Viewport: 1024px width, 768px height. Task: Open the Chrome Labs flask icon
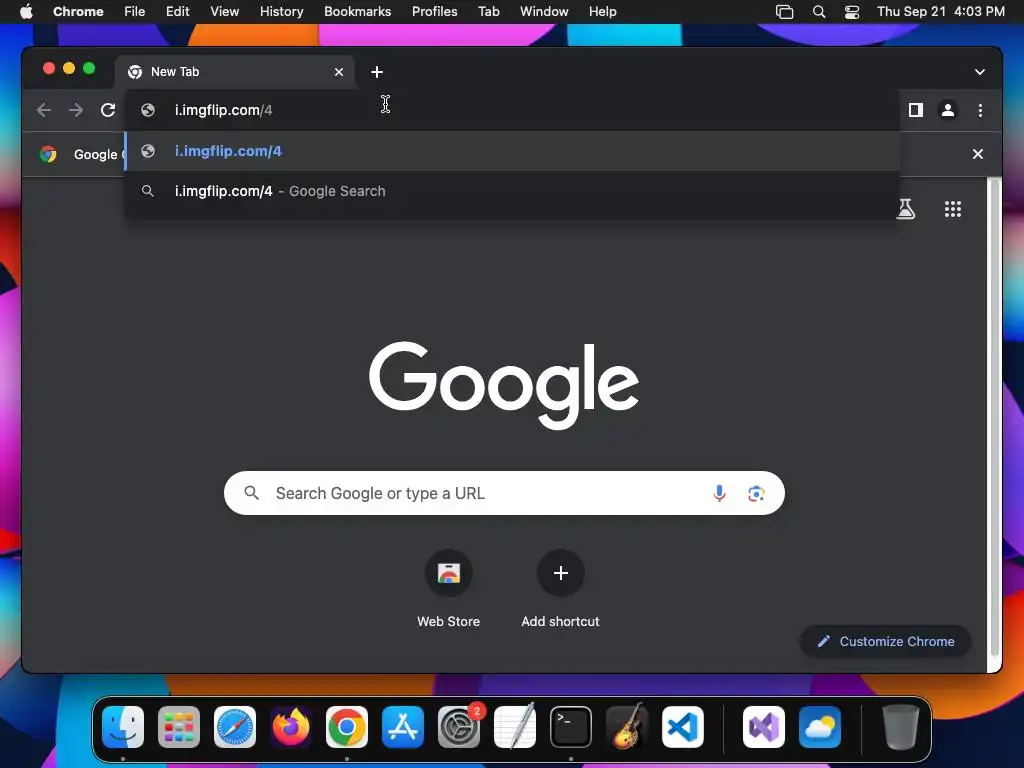pos(905,209)
